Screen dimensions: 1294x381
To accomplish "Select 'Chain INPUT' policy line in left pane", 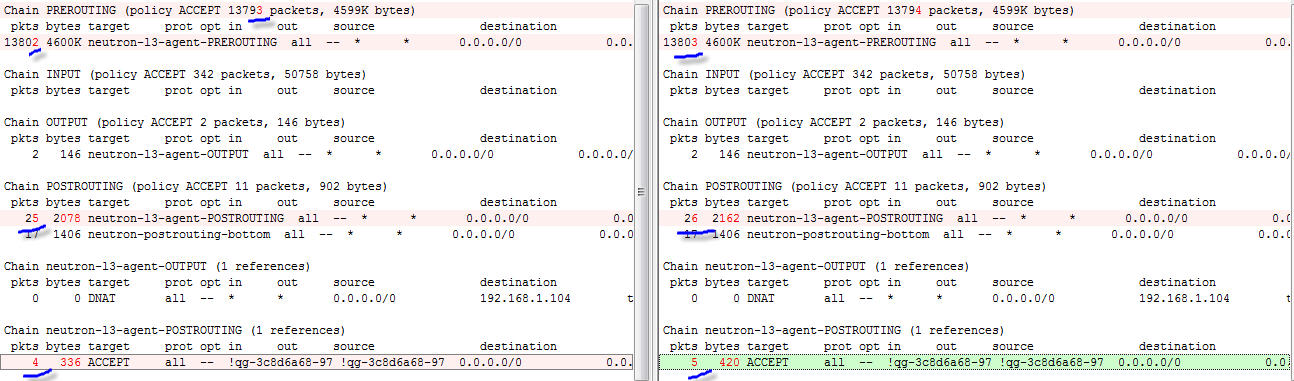I will [185, 75].
